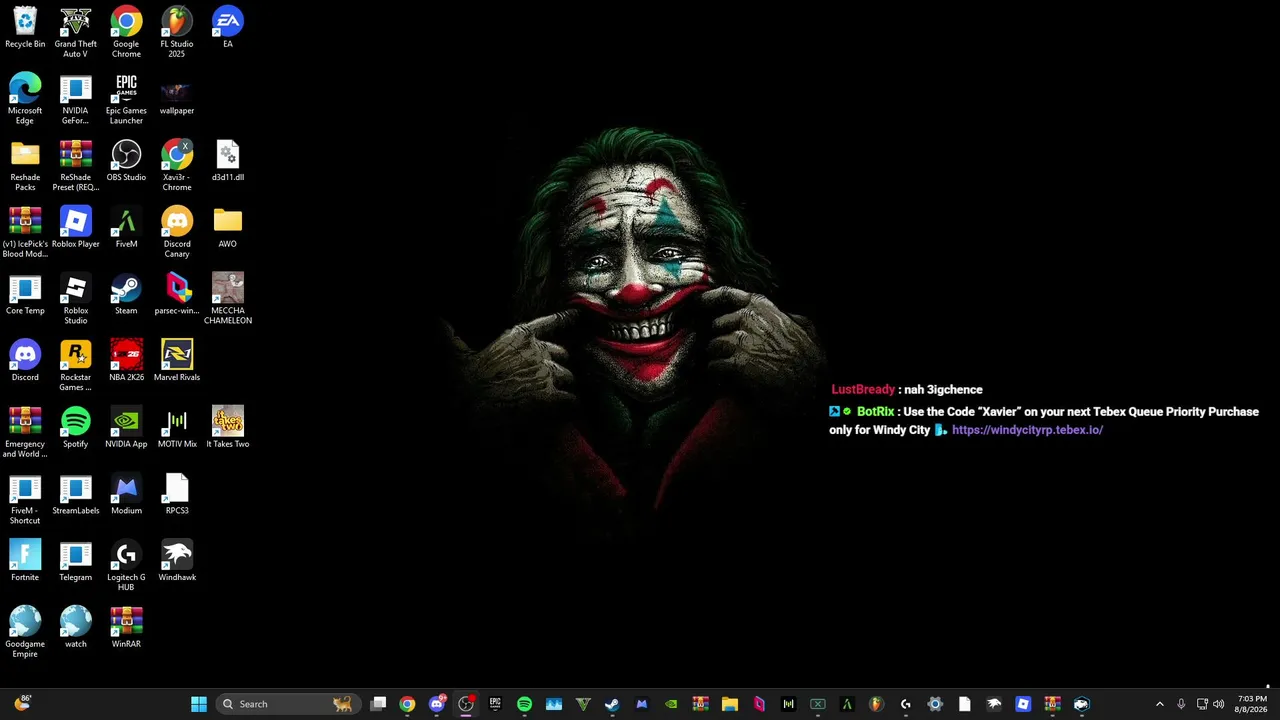Open Telegram desktop shortcut
The height and width of the screenshot is (720, 1280).
[75, 561]
